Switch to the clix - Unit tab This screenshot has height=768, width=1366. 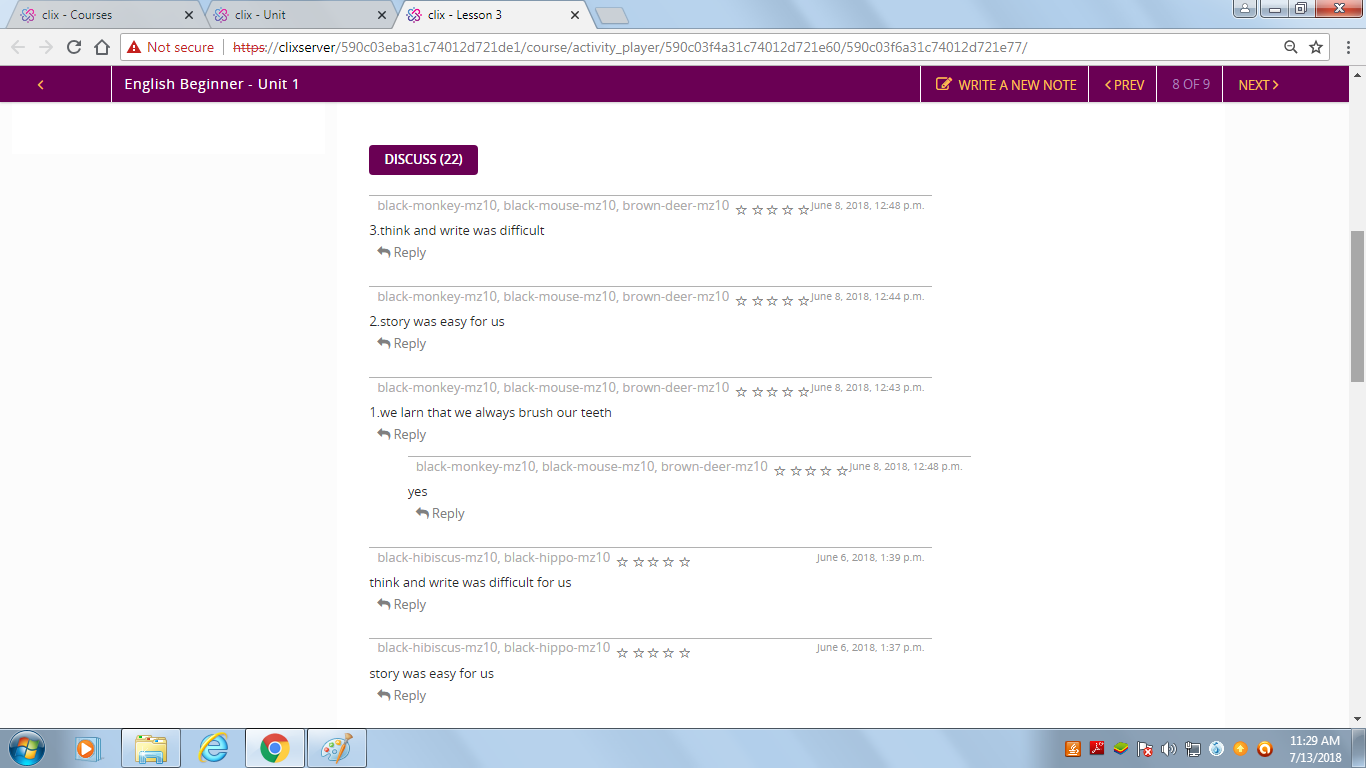pyautogui.click(x=300, y=15)
